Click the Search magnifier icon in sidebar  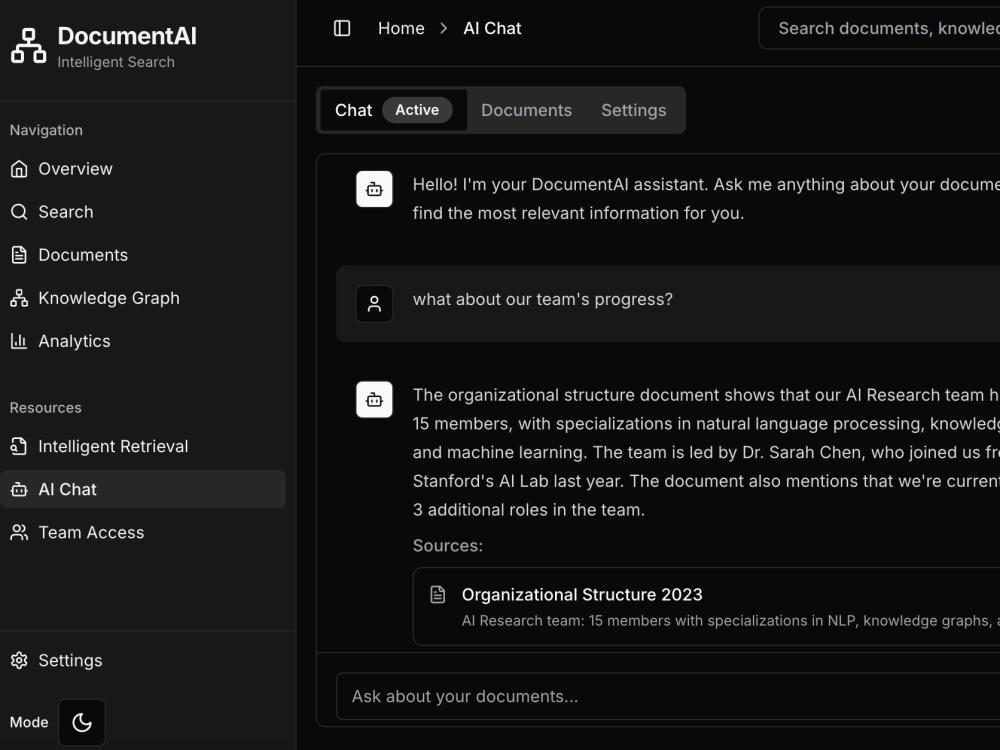point(19,212)
